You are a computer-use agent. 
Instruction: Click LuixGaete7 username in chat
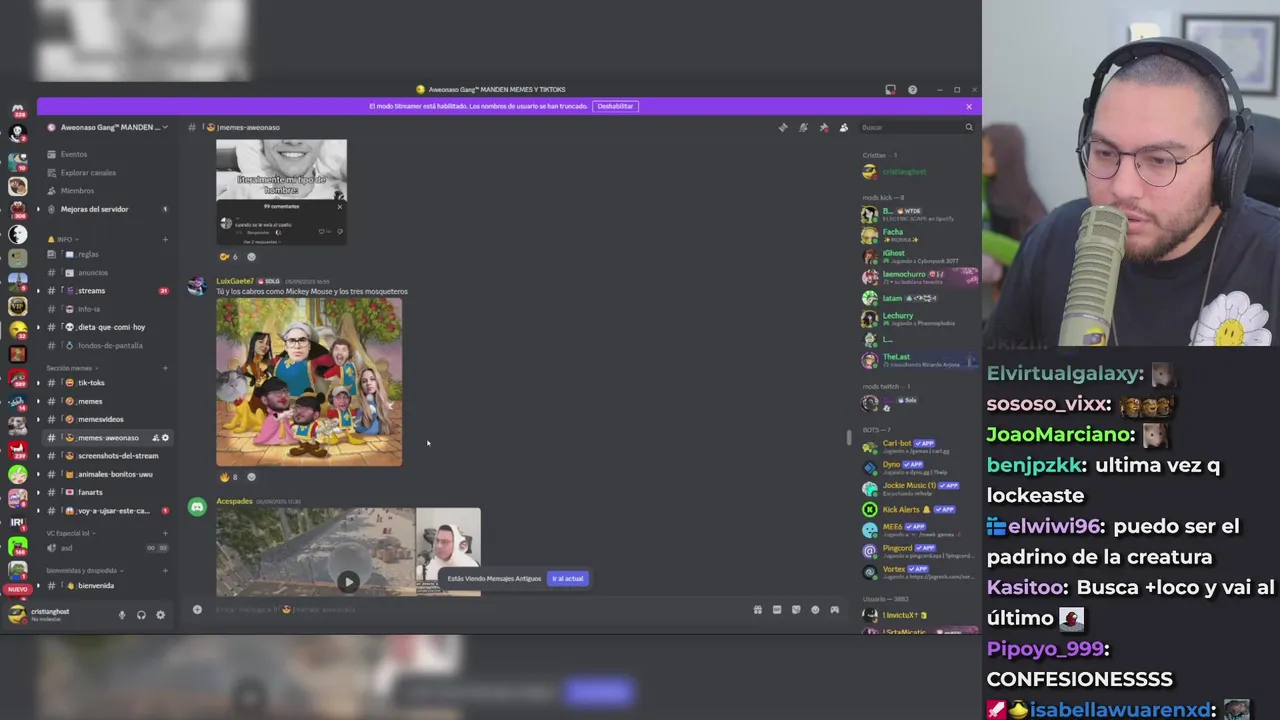235,281
